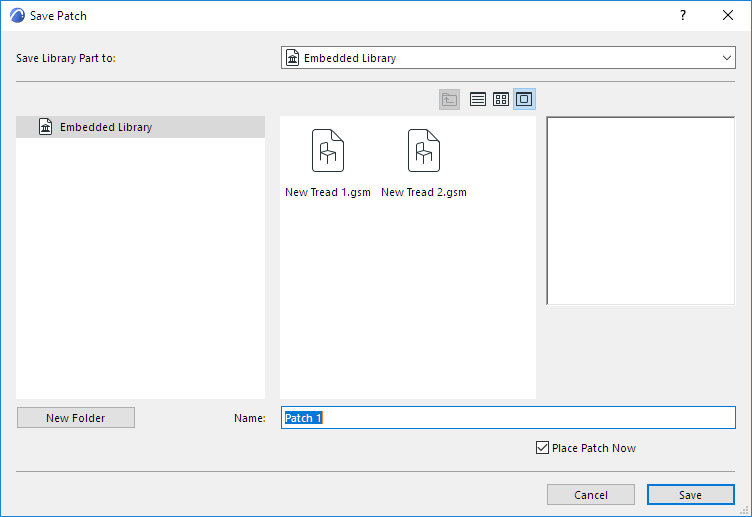
Task: Toggle Place Patch Now checkbox
Action: (x=542, y=448)
